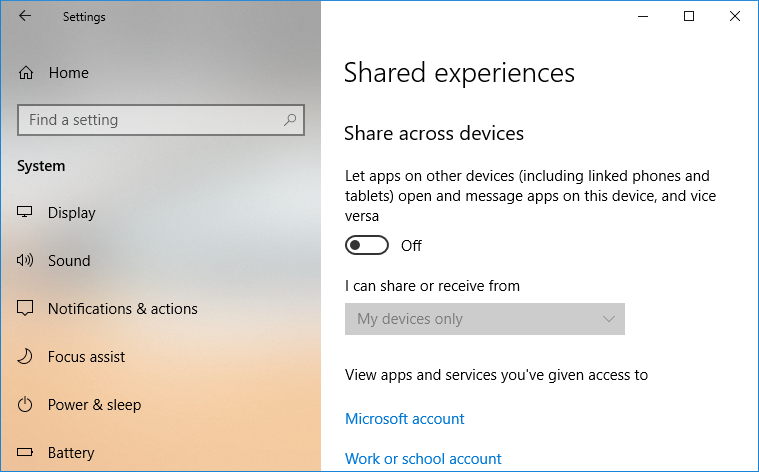Minimize the Settings window
Screen dimensions: 759x472
click(643, 16)
